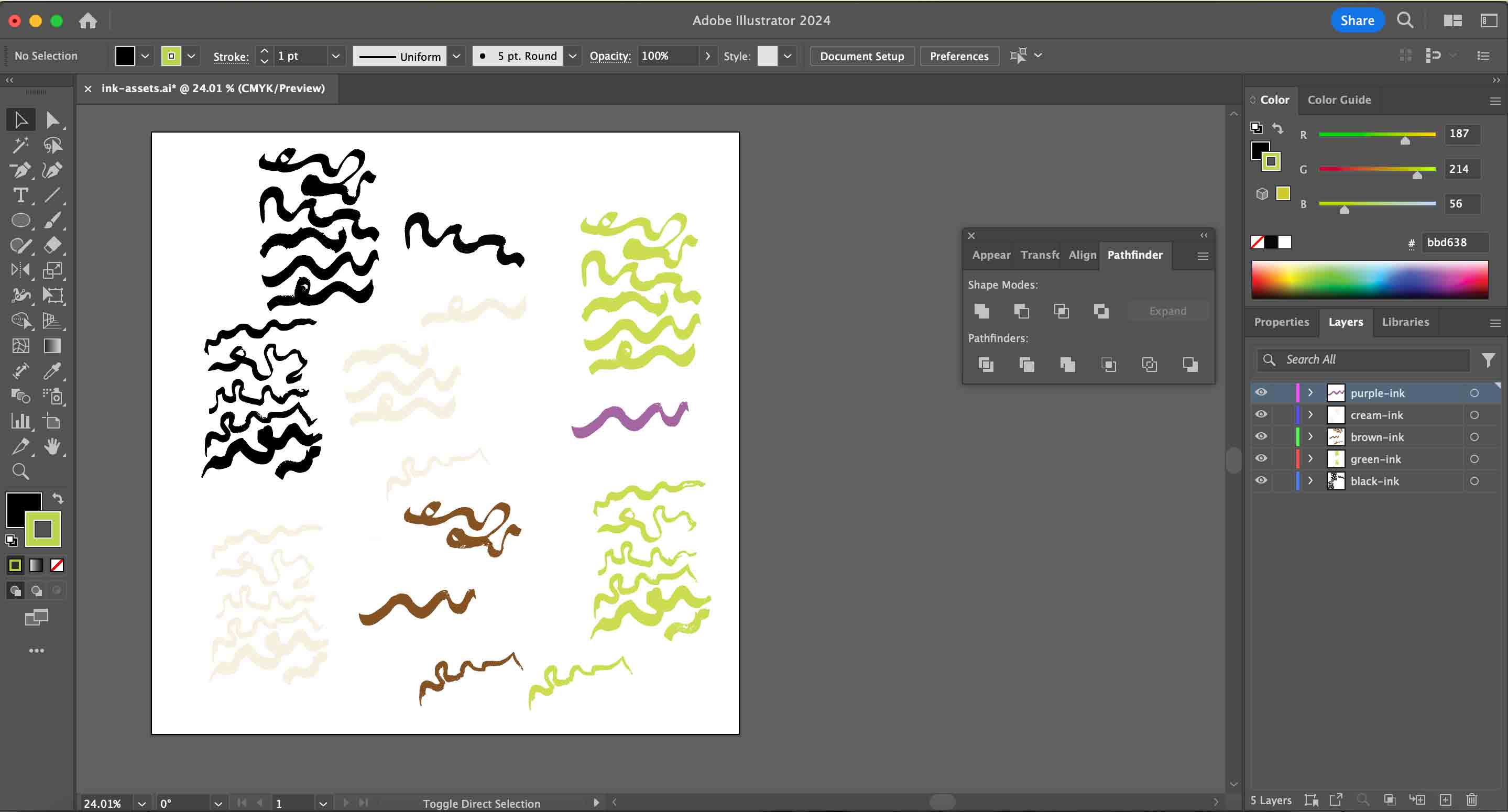Image resolution: width=1508 pixels, height=812 pixels.
Task: Select the Ellipse tool
Action: click(x=21, y=220)
